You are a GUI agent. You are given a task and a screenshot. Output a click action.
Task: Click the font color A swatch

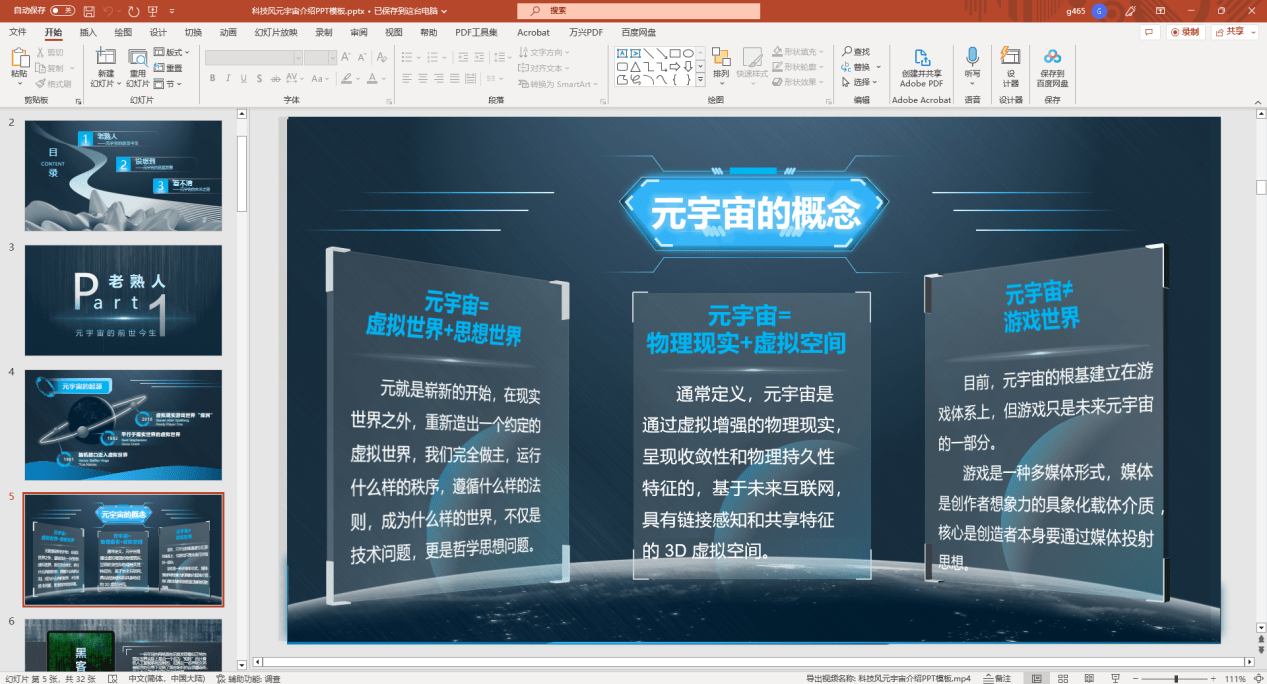coord(373,78)
